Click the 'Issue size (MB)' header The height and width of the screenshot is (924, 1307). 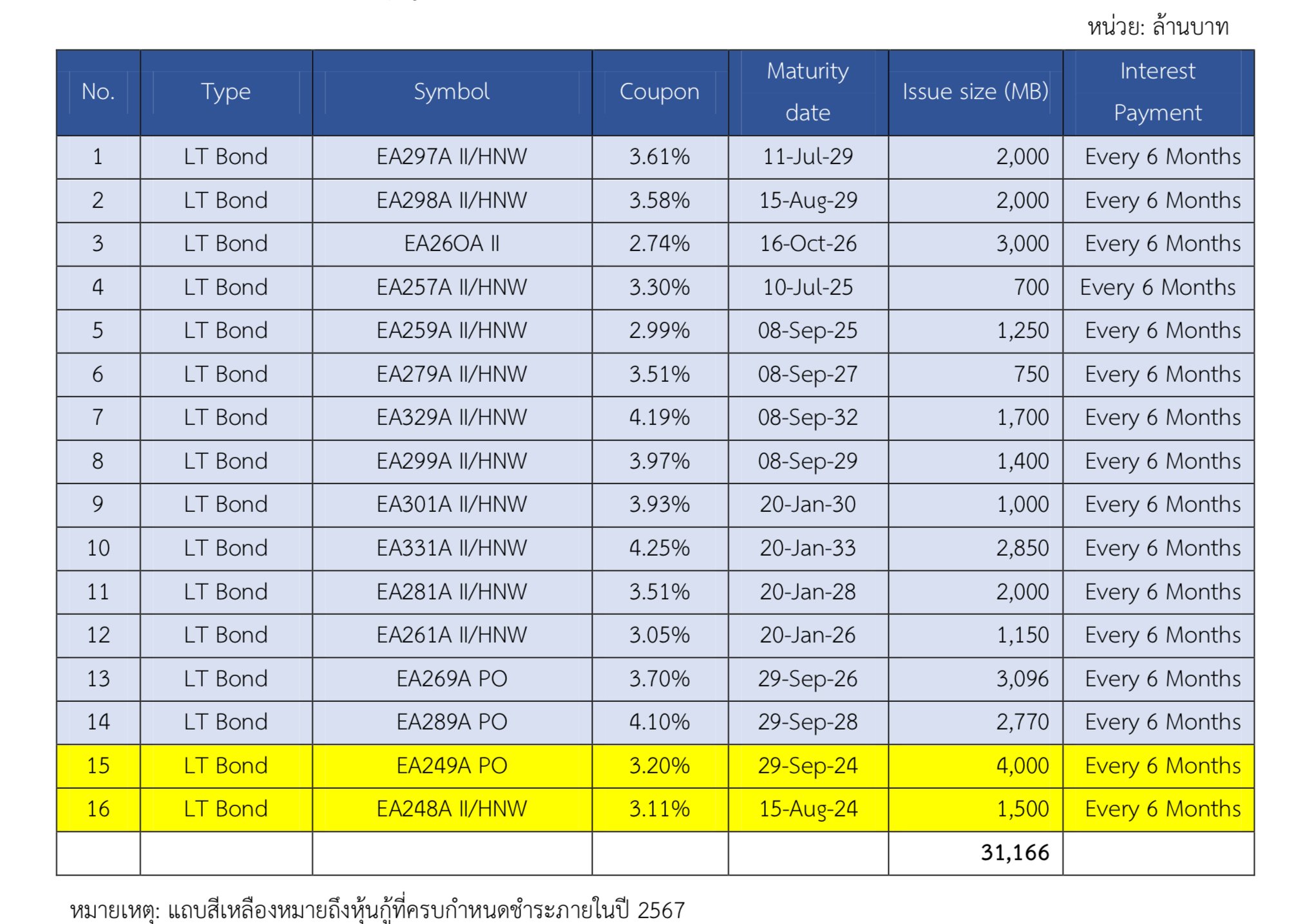(975, 92)
